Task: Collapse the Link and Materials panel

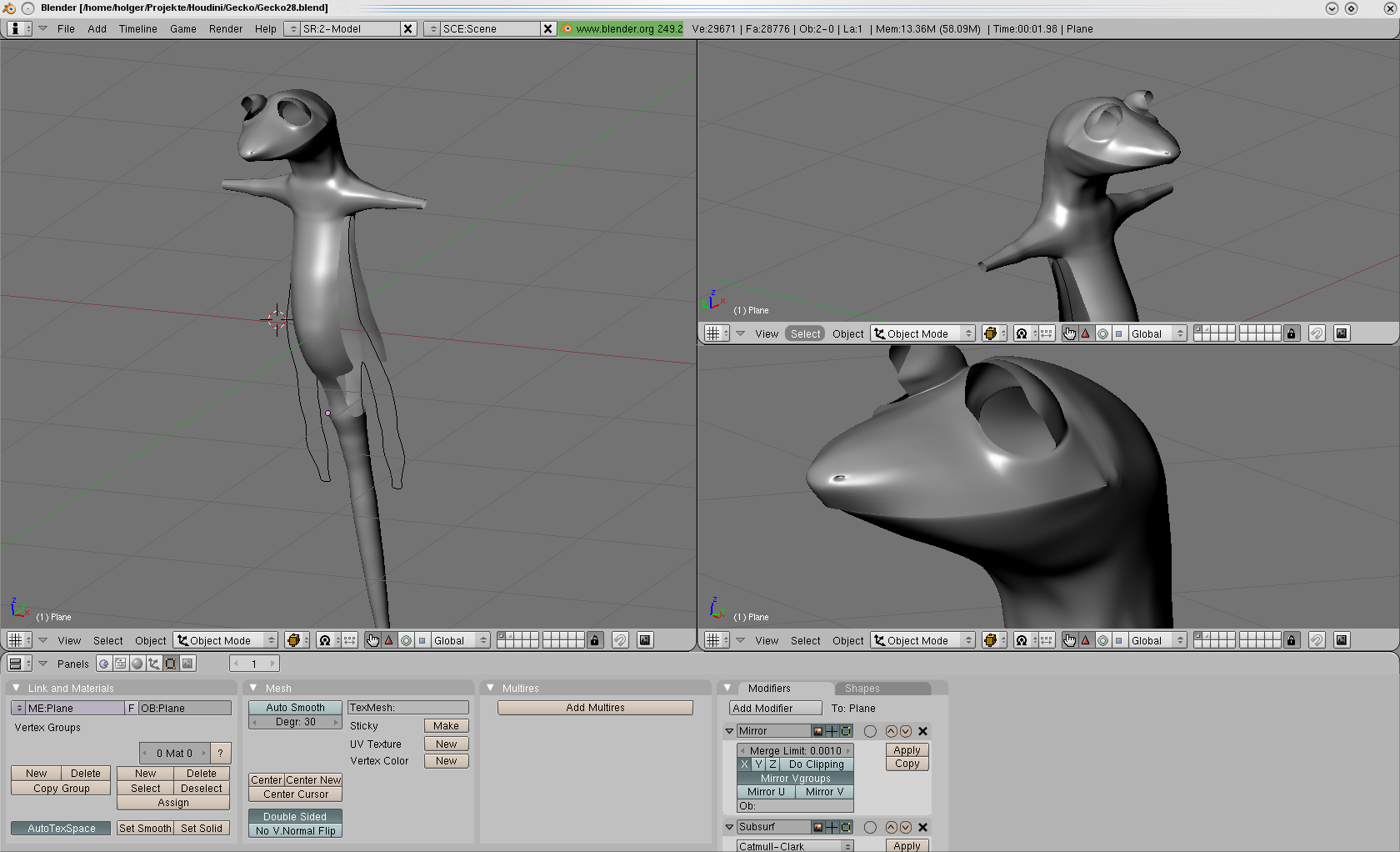Action: (x=16, y=688)
